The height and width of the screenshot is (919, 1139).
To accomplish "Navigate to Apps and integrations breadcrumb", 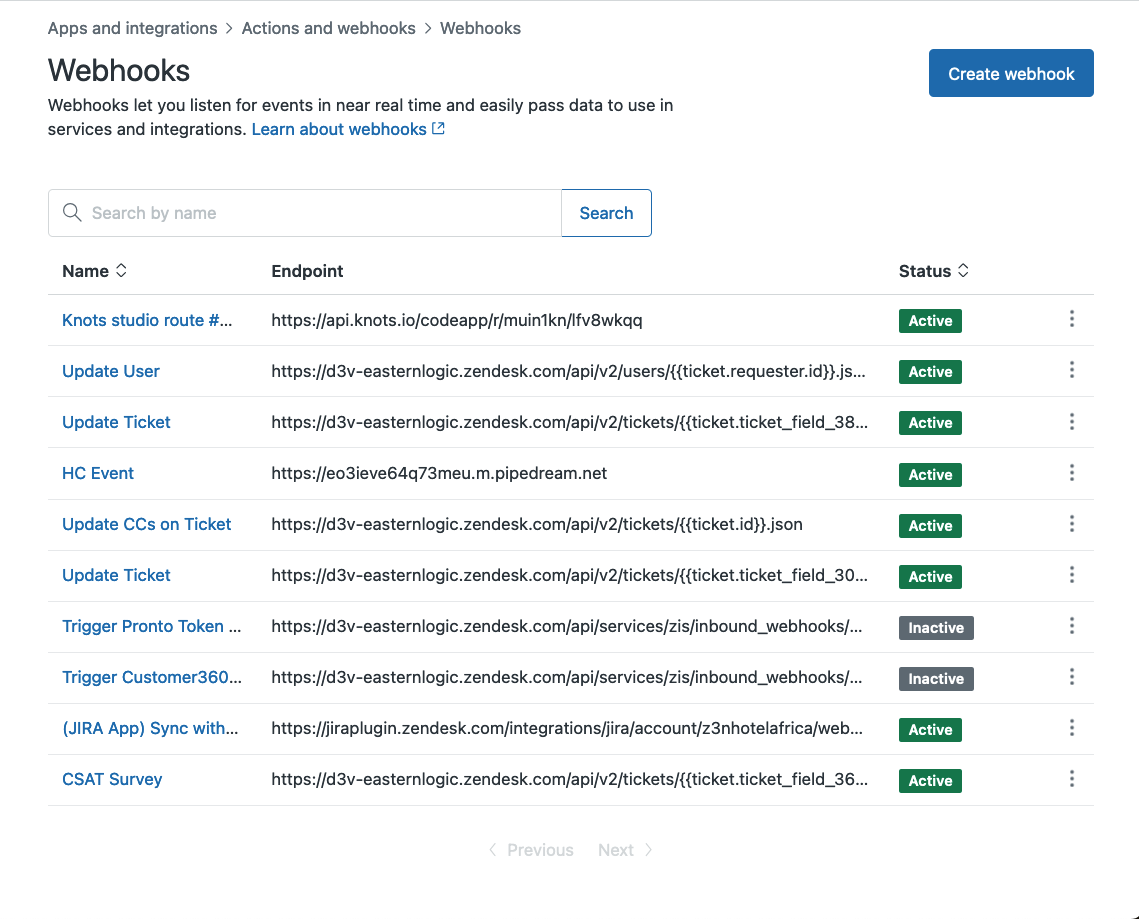I will [131, 28].
